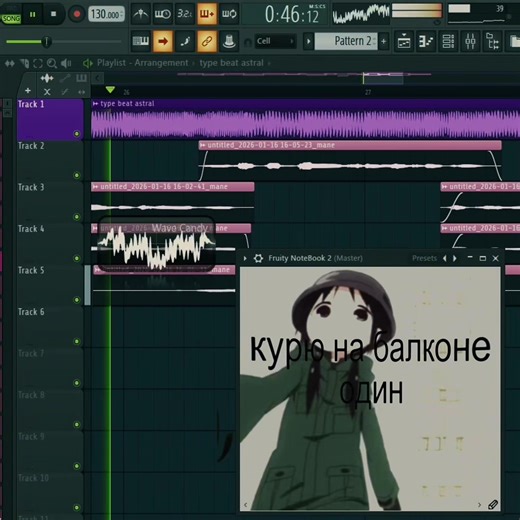Viewport: 520px width, 520px height.
Task: Click the collapse arrow left of the playlist overview
Action: pyautogui.click(x=97, y=78)
